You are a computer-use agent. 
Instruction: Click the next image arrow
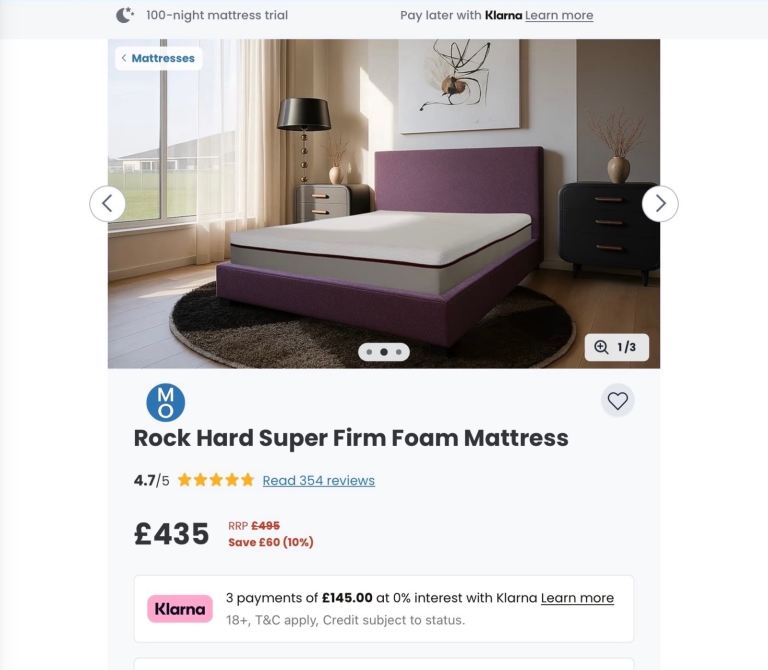click(660, 204)
